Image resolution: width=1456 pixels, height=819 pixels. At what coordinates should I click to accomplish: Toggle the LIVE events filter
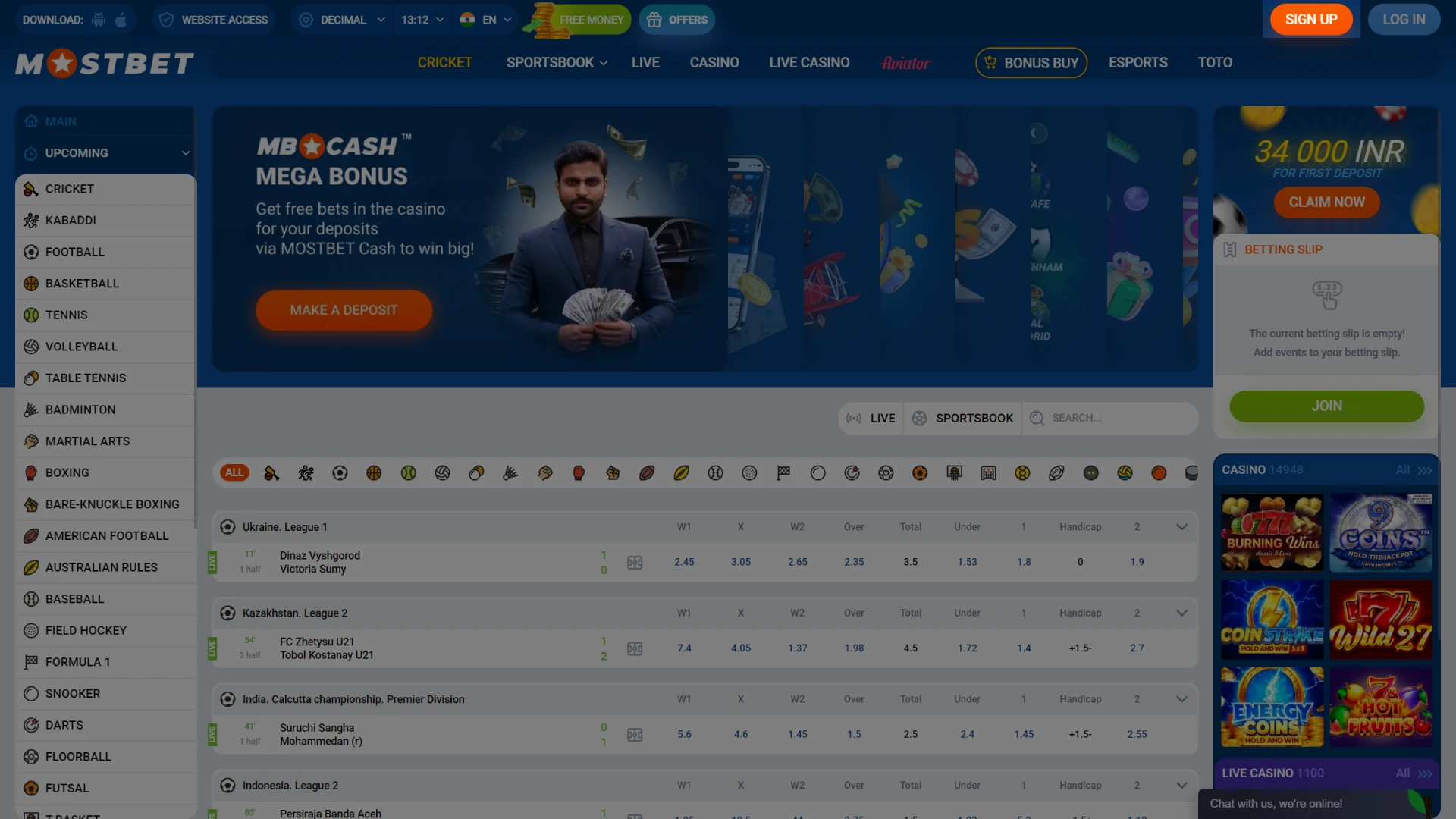tap(871, 419)
